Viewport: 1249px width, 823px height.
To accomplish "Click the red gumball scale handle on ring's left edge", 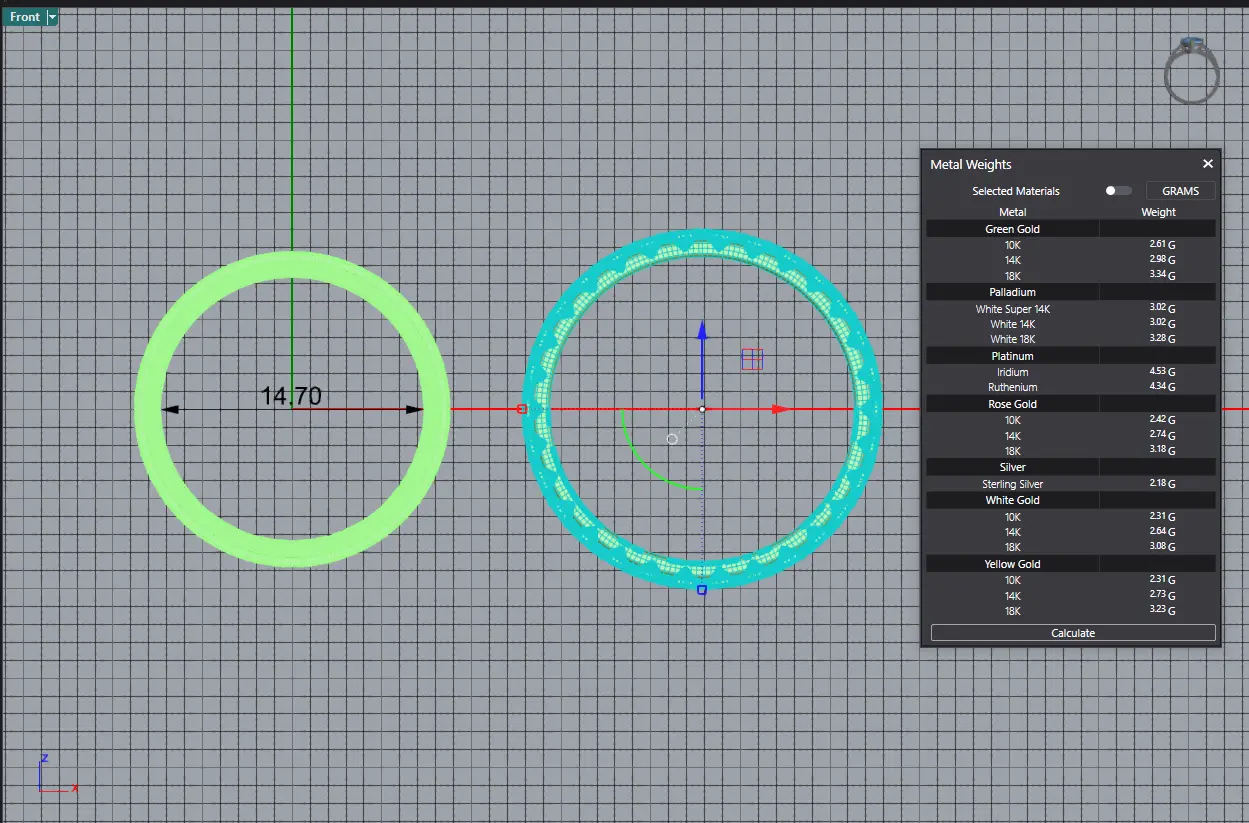I will click(x=522, y=409).
